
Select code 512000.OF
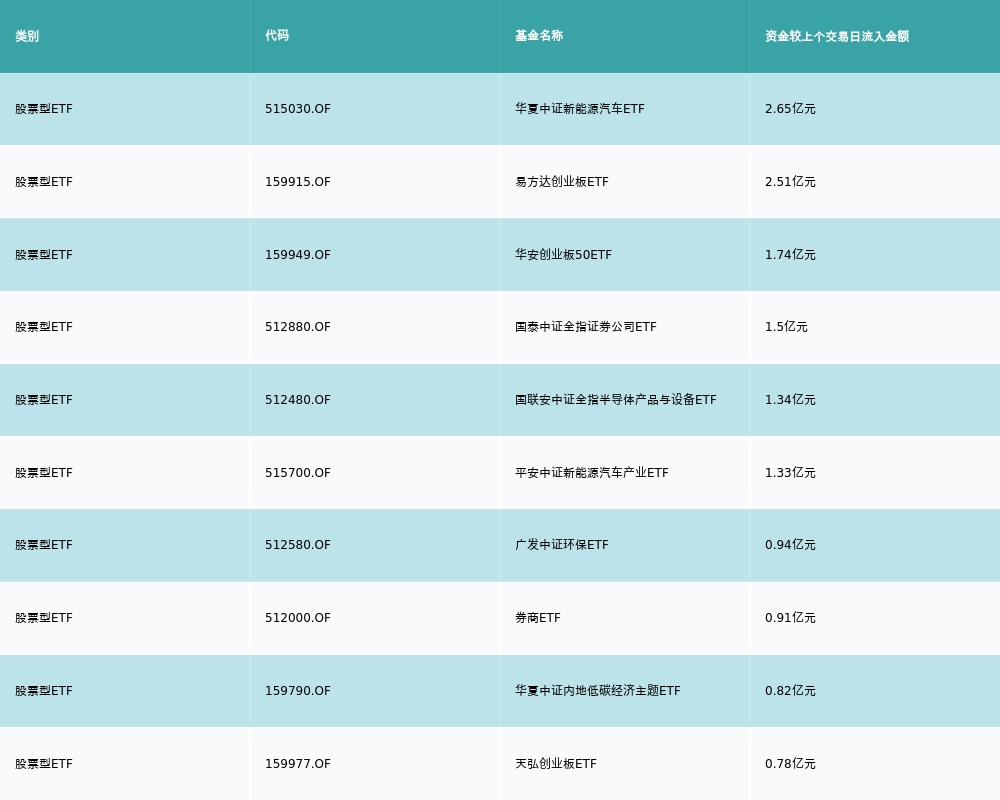298,618
